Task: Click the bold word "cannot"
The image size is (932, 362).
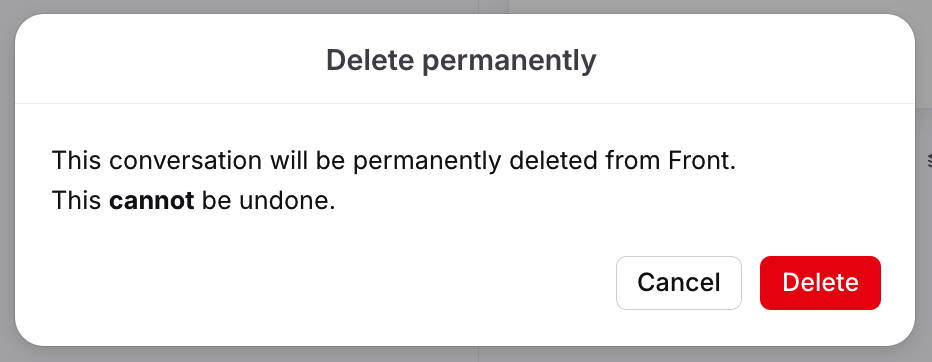Action: (x=152, y=201)
